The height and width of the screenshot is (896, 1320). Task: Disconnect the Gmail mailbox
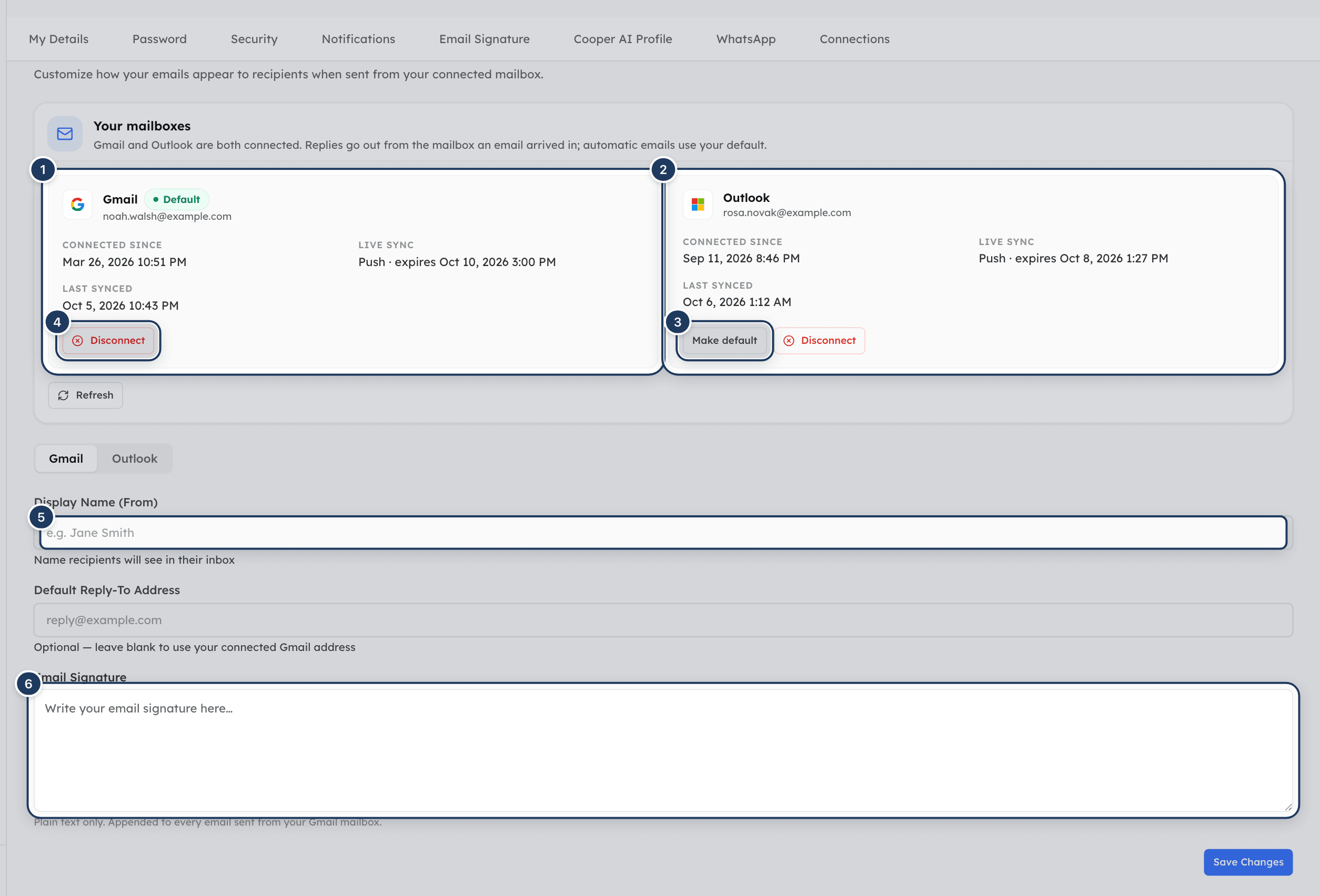point(108,341)
